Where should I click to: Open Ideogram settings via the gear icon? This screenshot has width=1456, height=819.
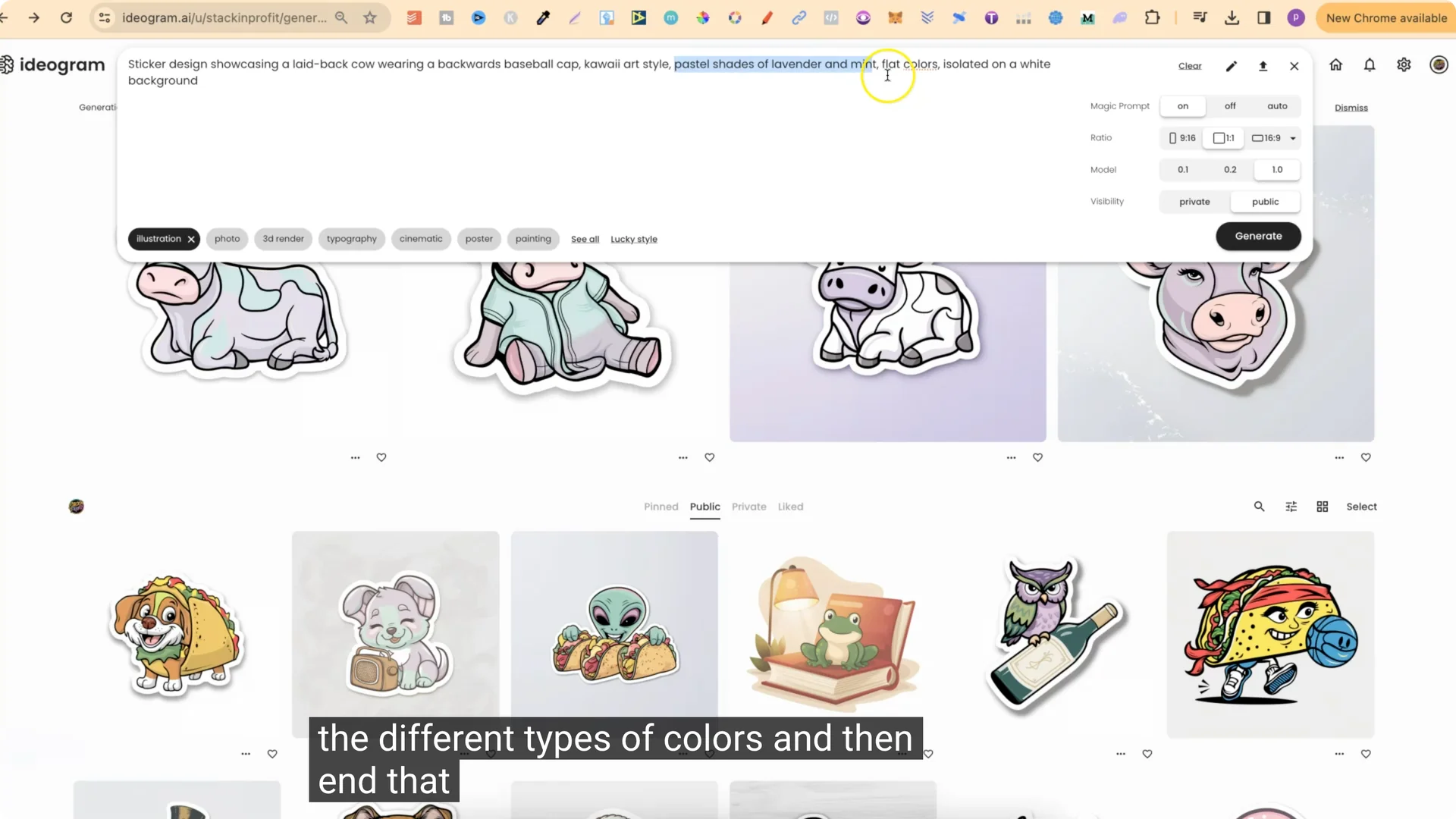(x=1404, y=65)
